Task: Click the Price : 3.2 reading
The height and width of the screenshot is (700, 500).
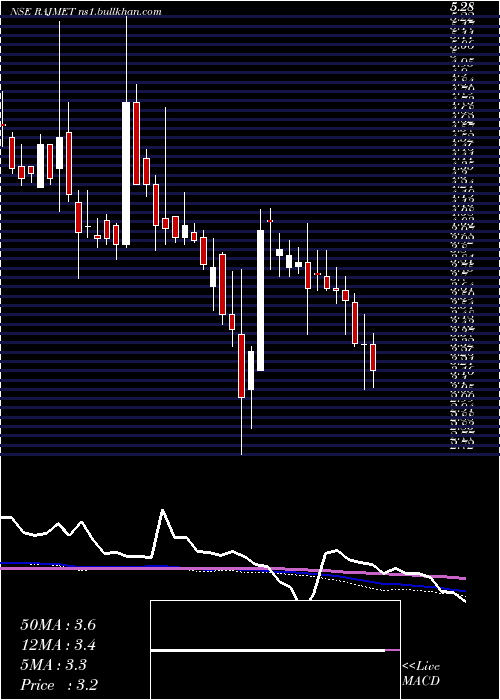Action: click(59, 685)
